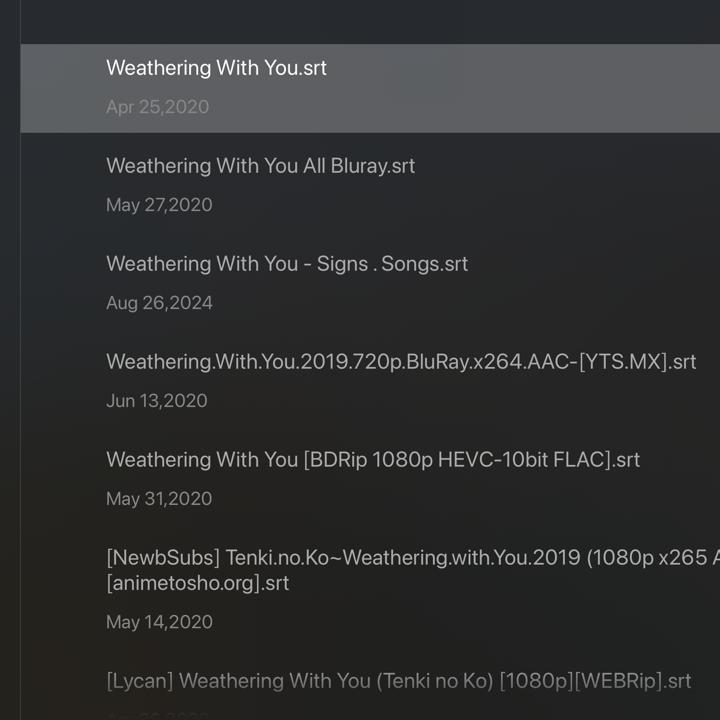
Task: Click the May 31,2020 date label
Action: click(x=159, y=499)
